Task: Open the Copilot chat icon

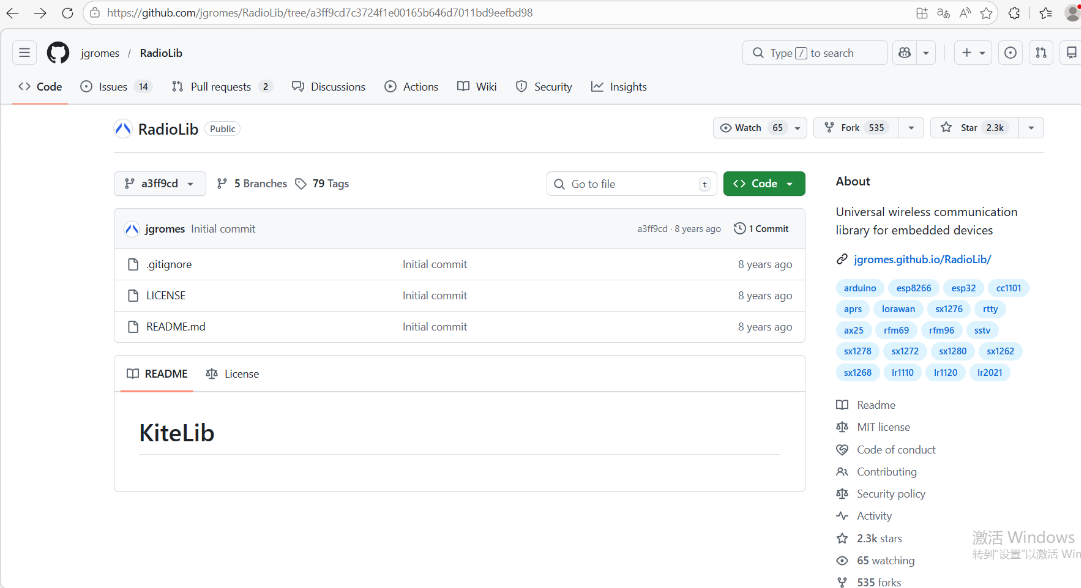Action: (905, 53)
